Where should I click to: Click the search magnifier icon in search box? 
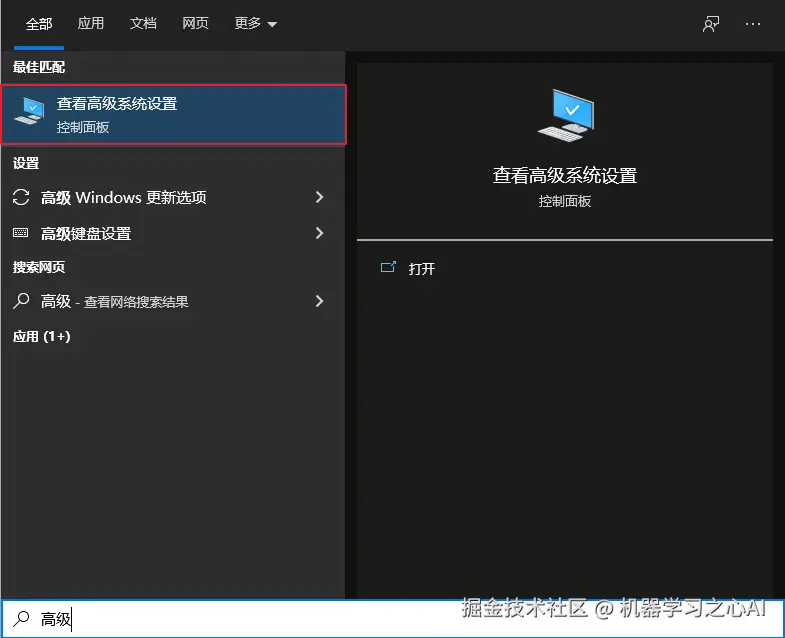tap(22, 619)
